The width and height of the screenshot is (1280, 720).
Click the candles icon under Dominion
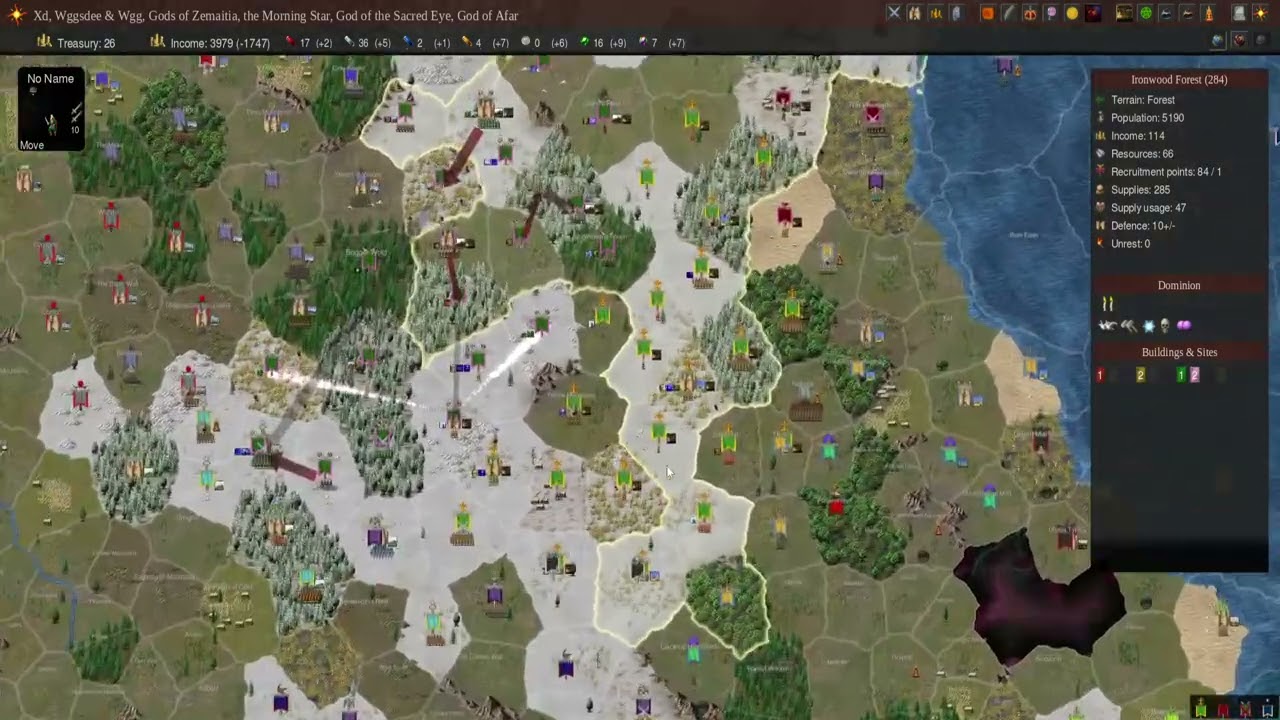1107,303
